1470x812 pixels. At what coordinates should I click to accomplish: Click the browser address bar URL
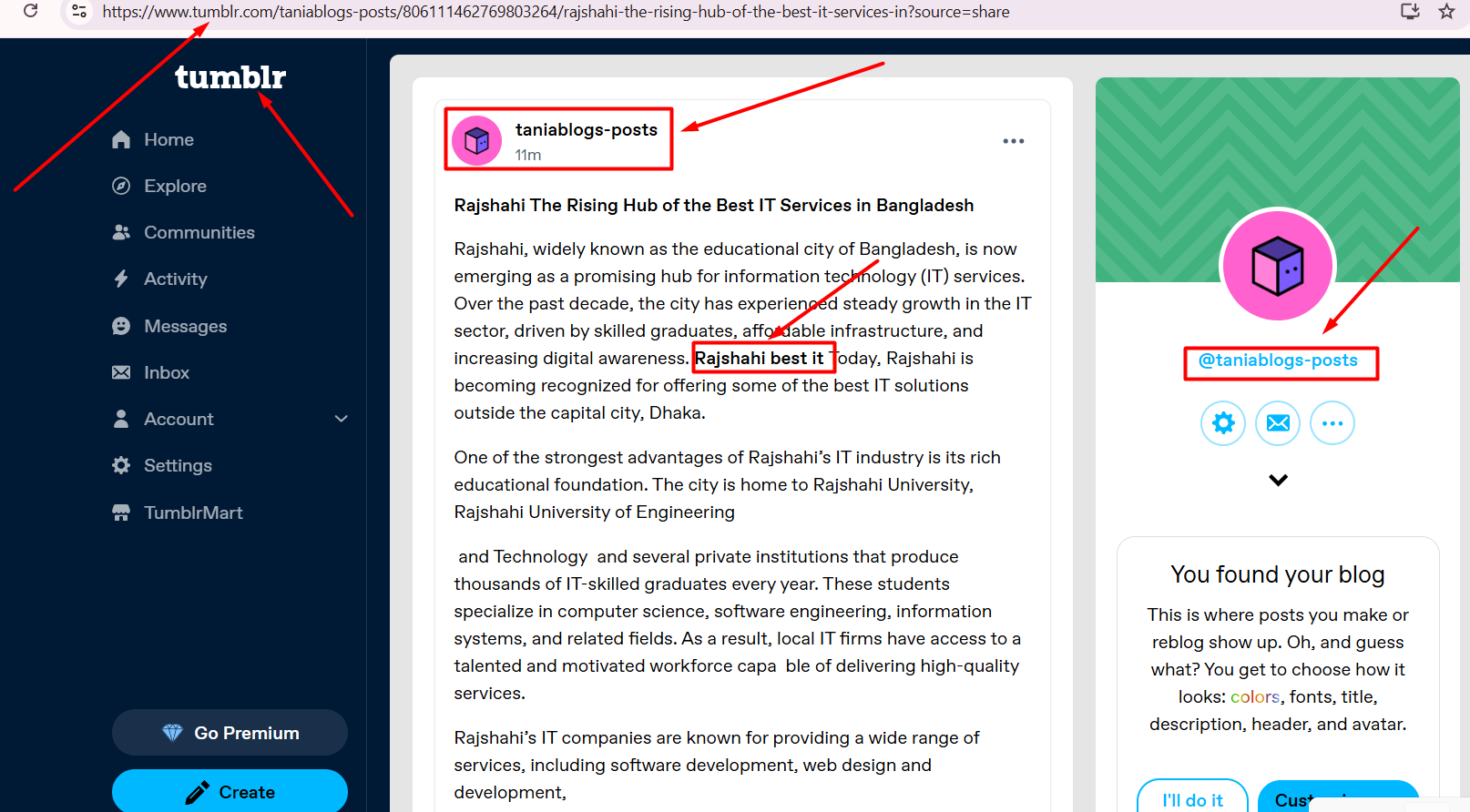click(556, 12)
